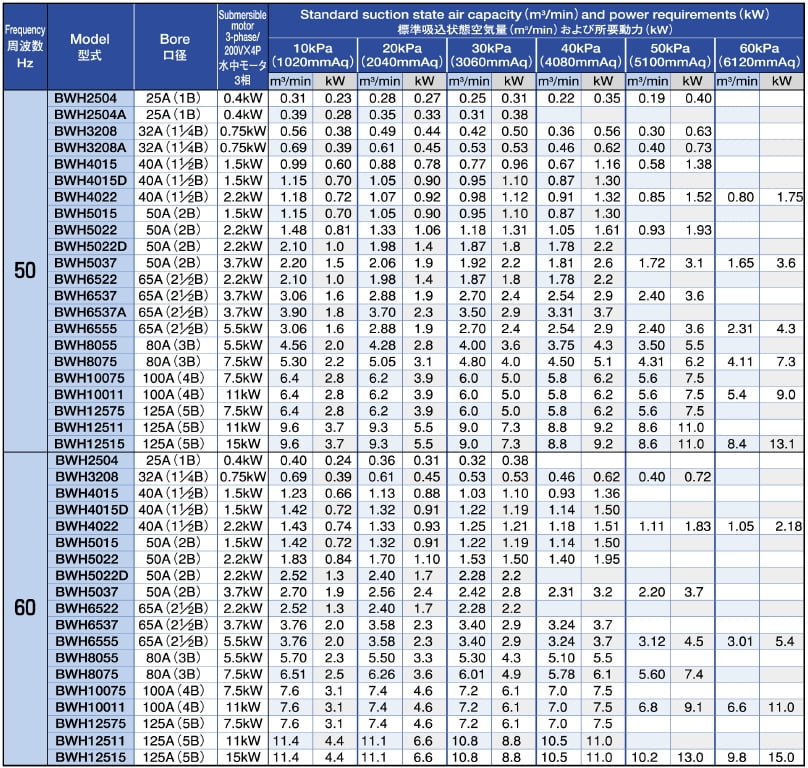The height and width of the screenshot is (768, 808).
Task: Select the "2.18" power value
Action: click(x=789, y=526)
